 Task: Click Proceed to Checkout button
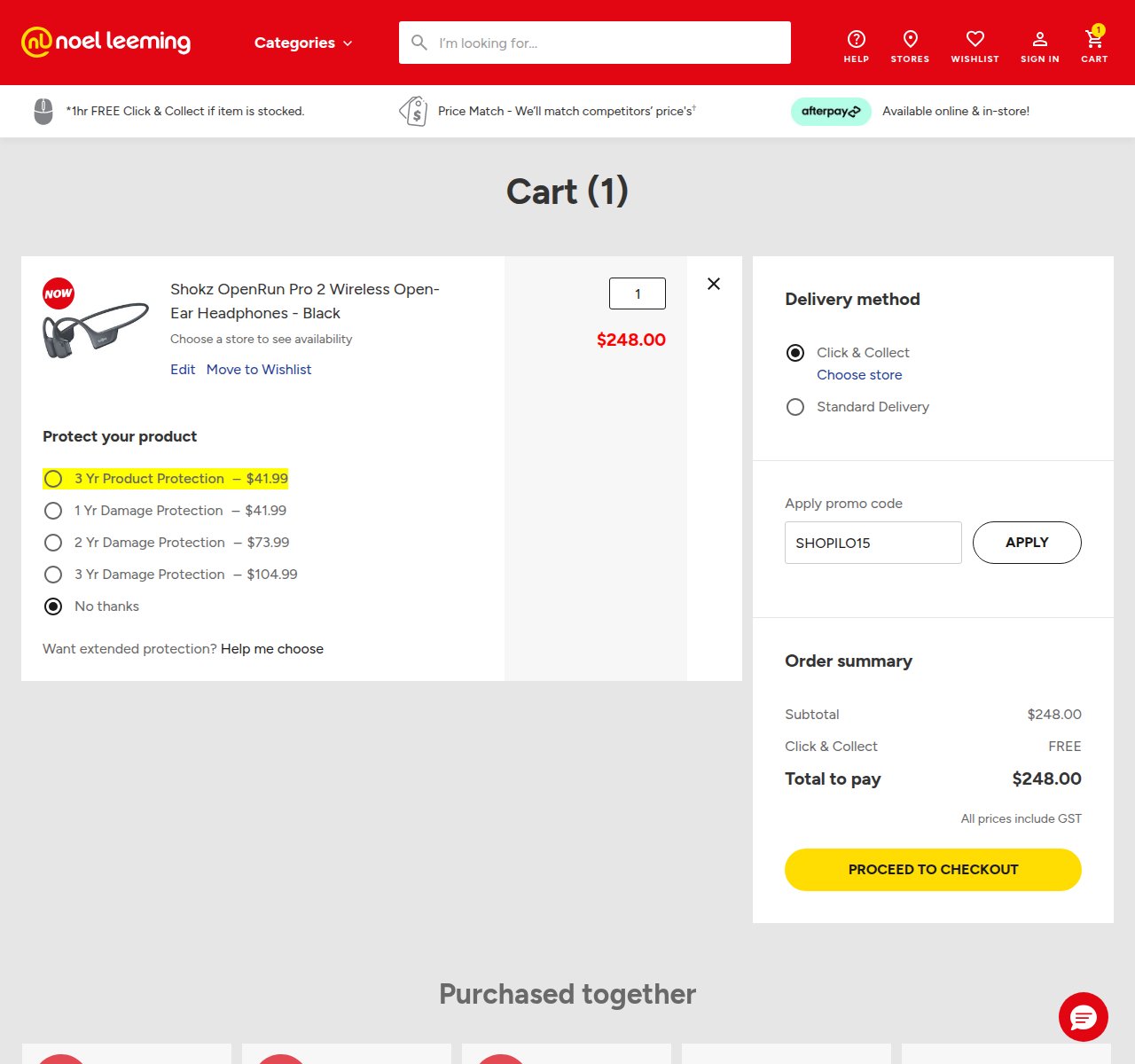[x=933, y=870]
